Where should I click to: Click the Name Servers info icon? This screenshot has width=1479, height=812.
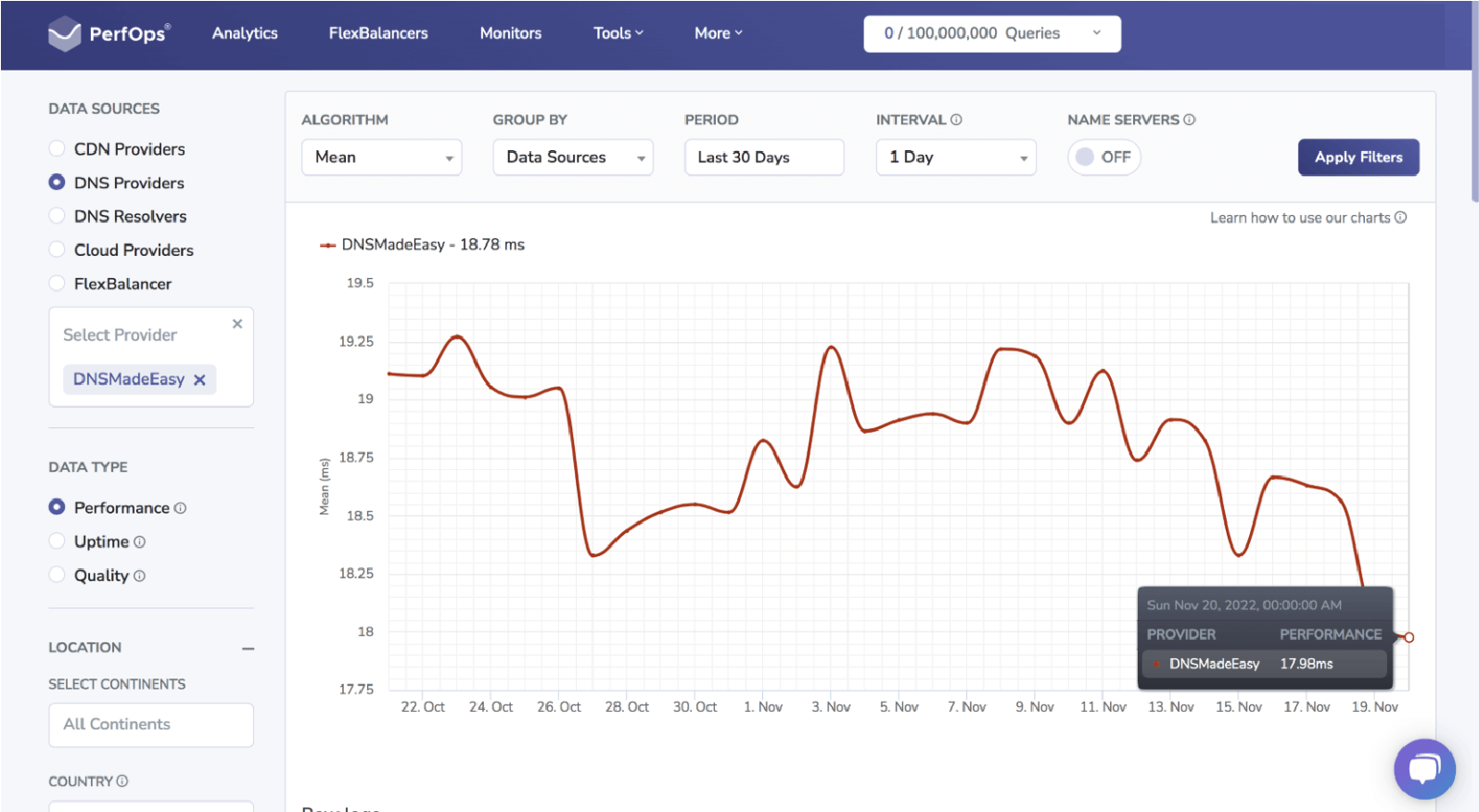(x=1190, y=120)
